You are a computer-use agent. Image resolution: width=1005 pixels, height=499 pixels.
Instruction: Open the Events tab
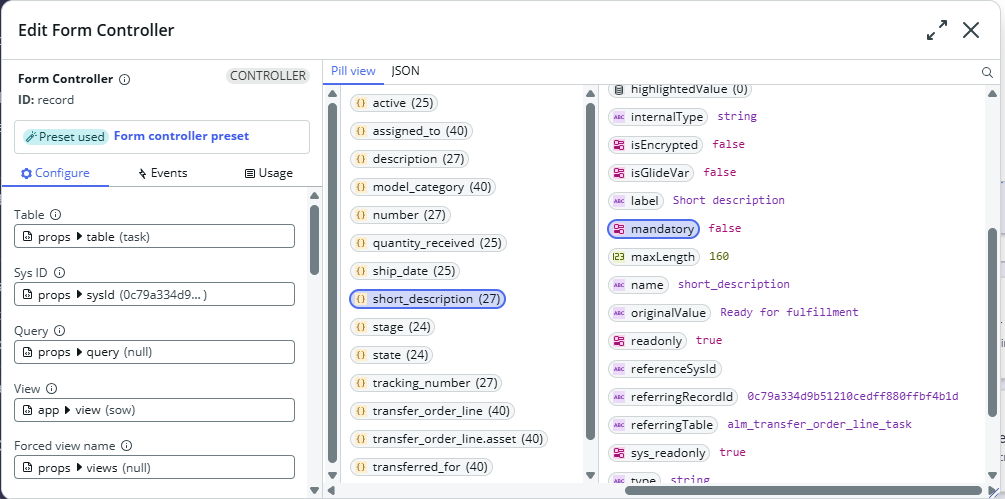[162, 173]
